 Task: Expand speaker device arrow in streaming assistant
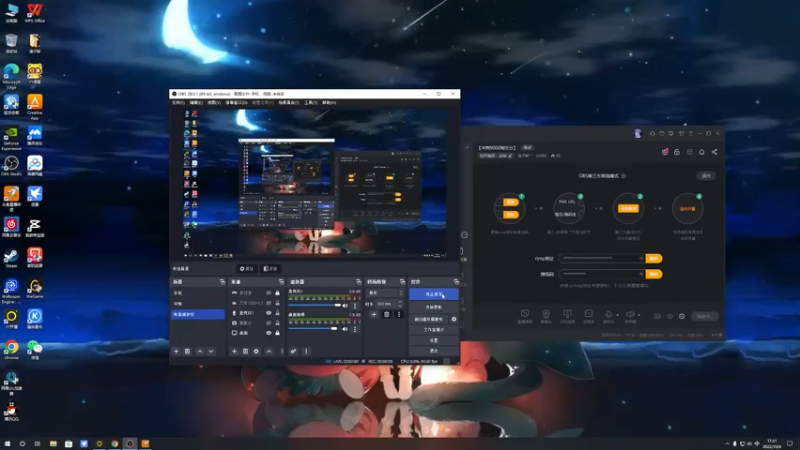coord(639,315)
